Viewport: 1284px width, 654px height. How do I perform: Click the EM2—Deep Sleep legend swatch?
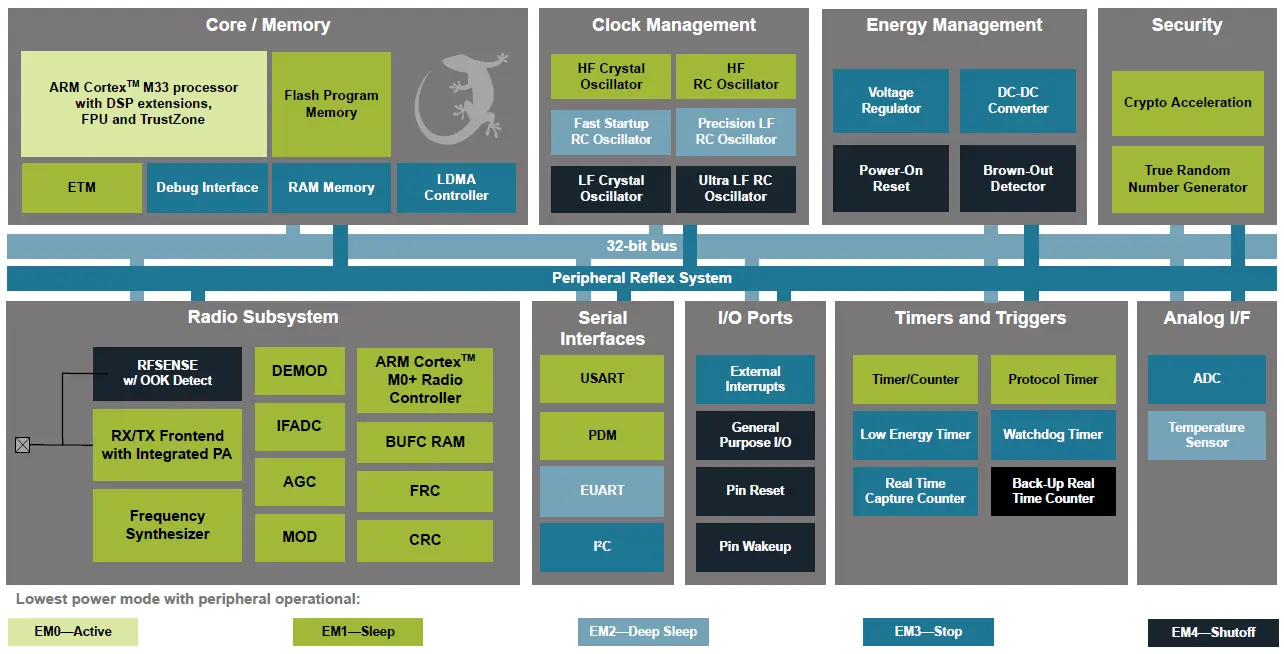pos(643,632)
